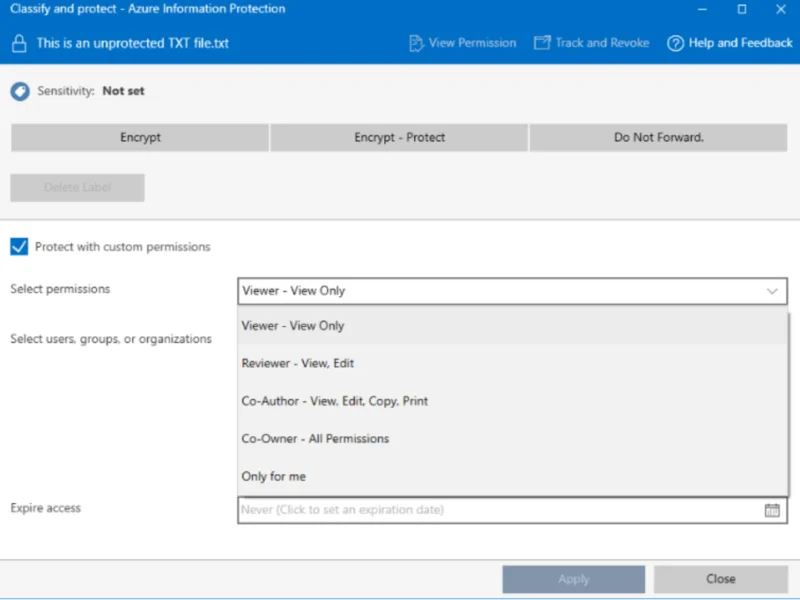800x600 pixels.
Task: Click the Track and Revoke icon
Action: 542,43
